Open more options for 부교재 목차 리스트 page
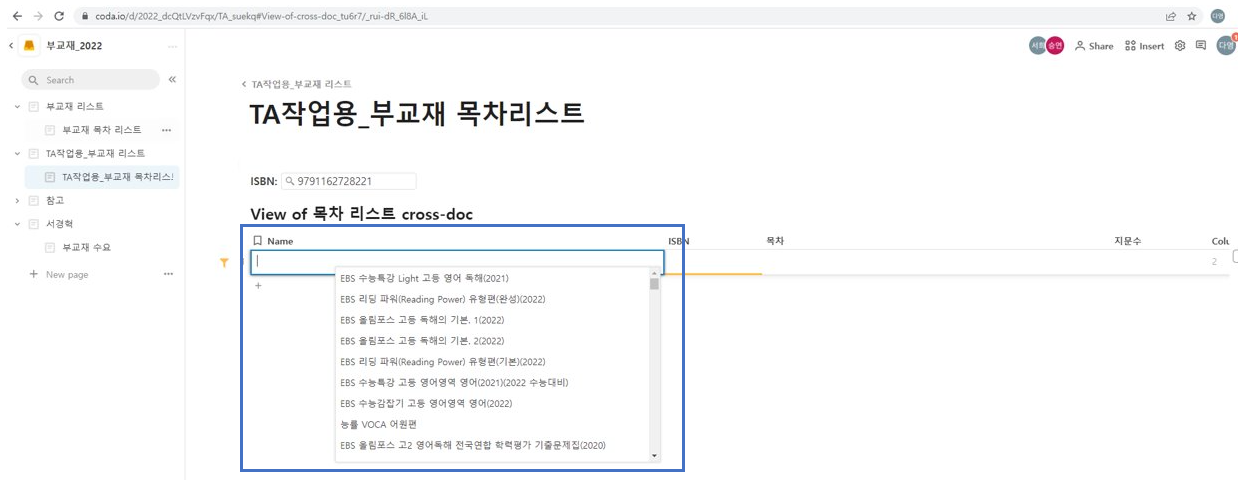Viewport: 1249px width, 495px height. 167,130
